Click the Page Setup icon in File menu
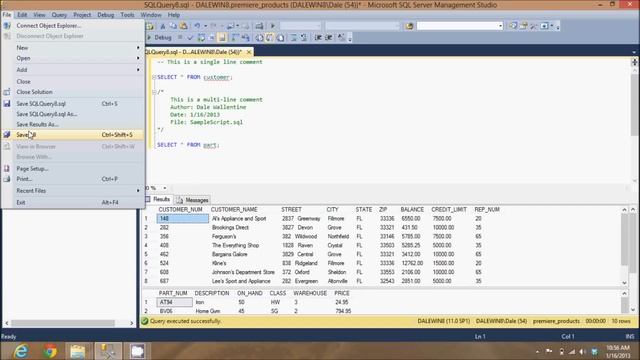The height and width of the screenshot is (360, 640). coord(7,168)
